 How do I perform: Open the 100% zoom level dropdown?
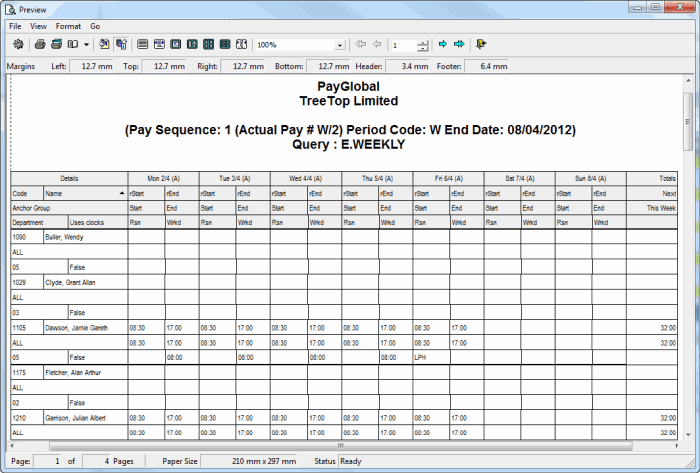[340, 46]
